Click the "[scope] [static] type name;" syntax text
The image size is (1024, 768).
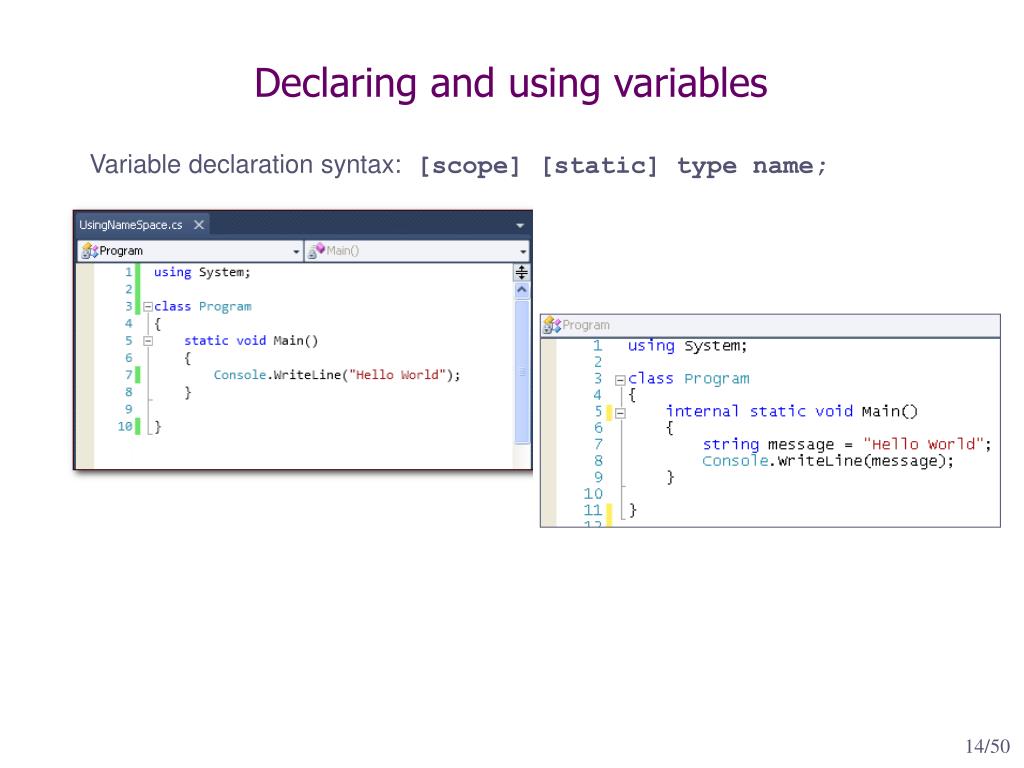623,166
